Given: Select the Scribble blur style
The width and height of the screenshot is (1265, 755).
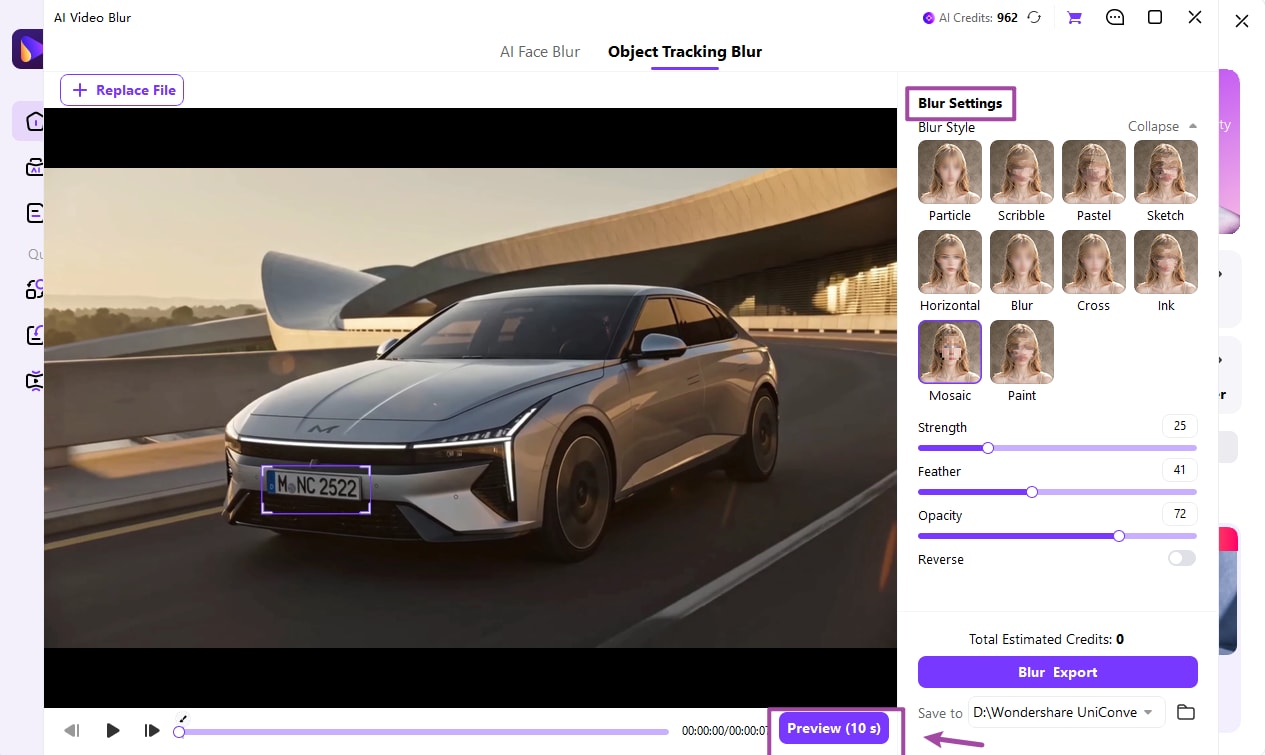Looking at the screenshot, I should pyautogui.click(x=1022, y=172).
